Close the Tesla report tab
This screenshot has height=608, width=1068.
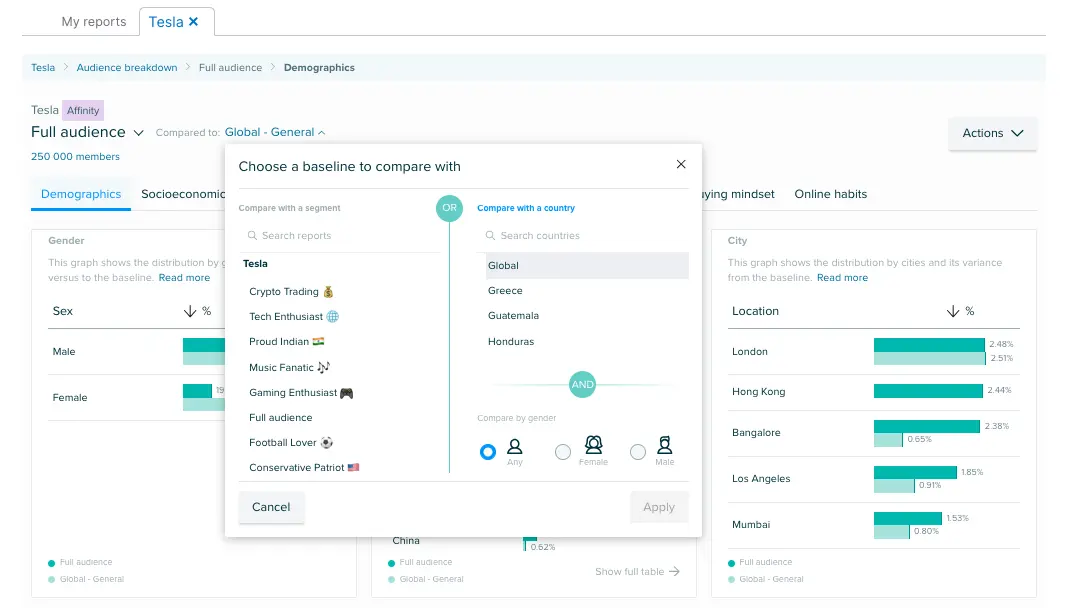194,21
